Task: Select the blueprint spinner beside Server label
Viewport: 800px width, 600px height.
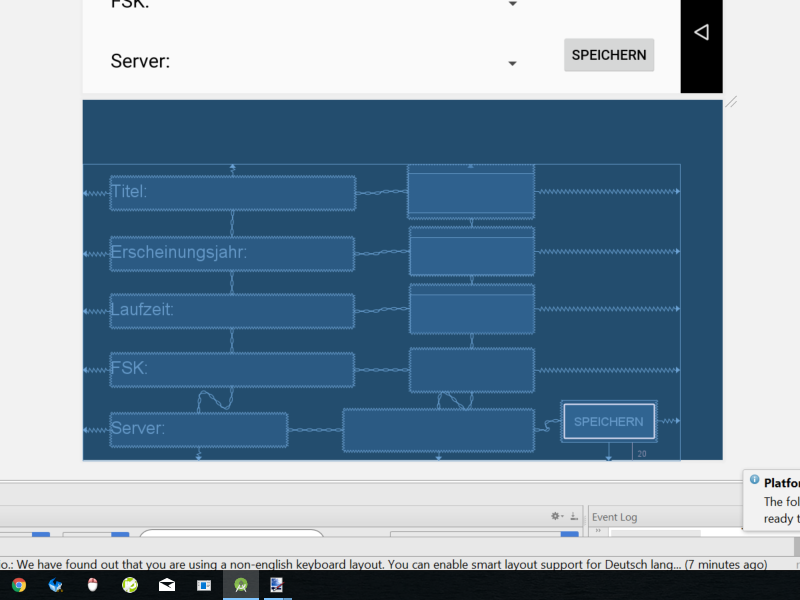Action: click(x=438, y=430)
